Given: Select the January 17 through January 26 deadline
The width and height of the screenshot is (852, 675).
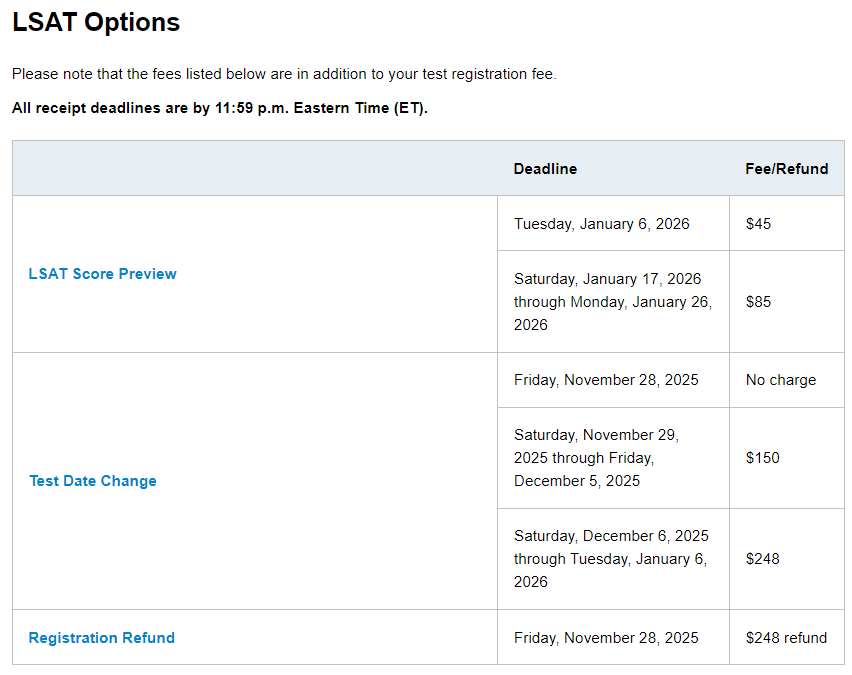Looking at the screenshot, I should click(612, 302).
